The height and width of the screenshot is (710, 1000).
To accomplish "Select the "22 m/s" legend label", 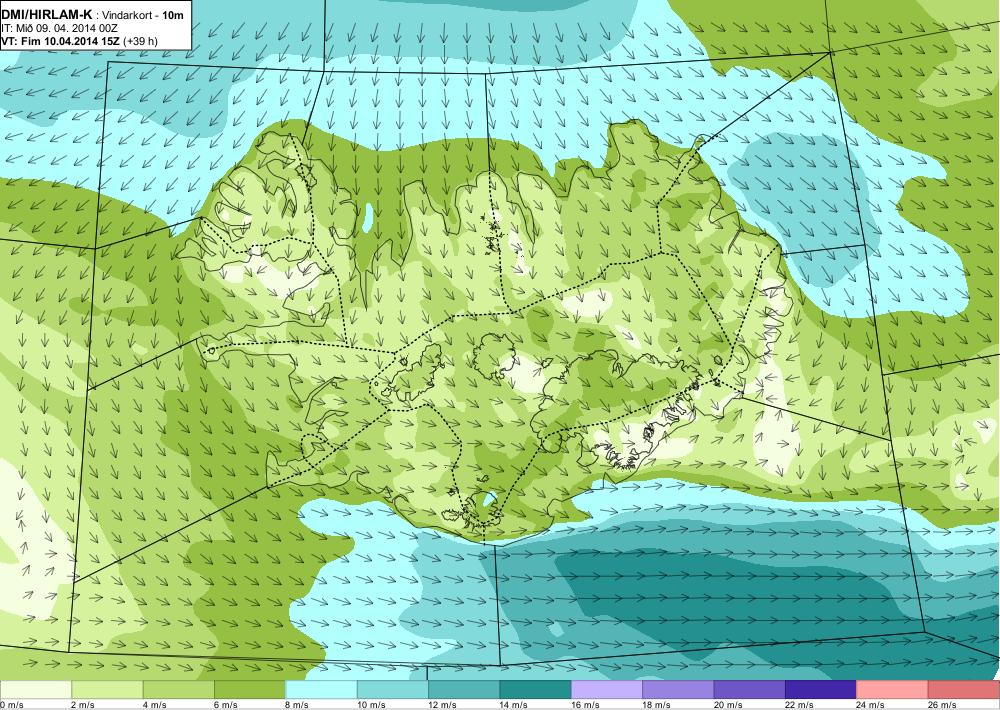I will point(799,705).
